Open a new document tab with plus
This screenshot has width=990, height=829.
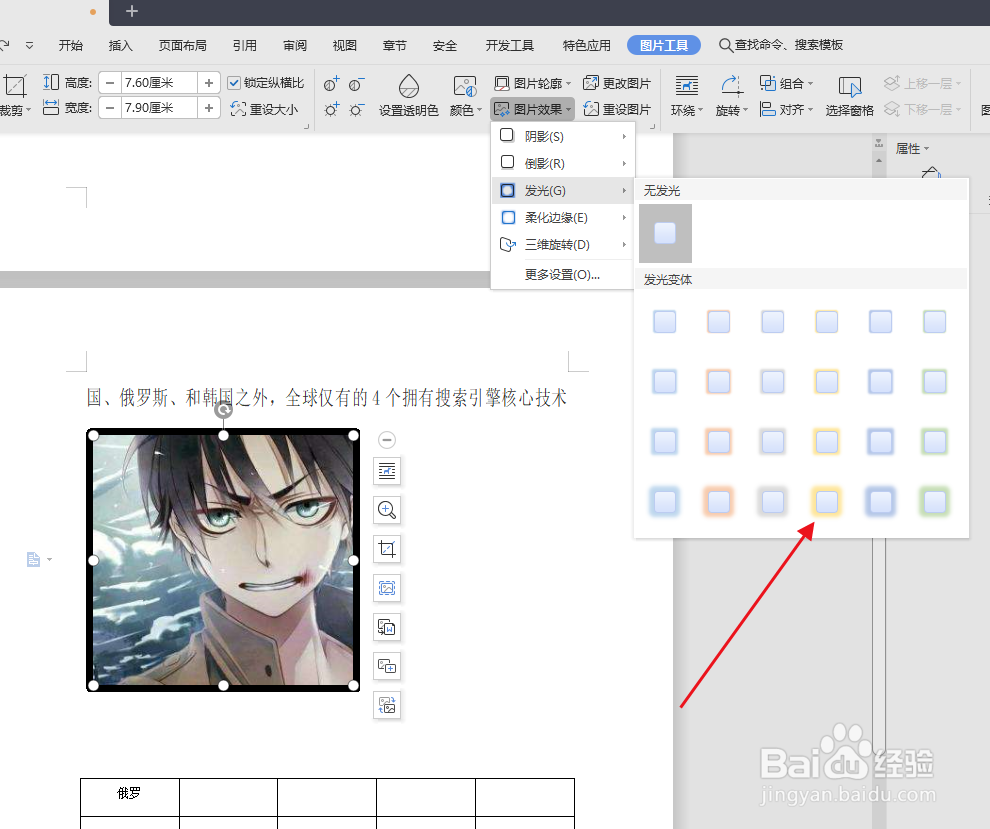point(131,11)
